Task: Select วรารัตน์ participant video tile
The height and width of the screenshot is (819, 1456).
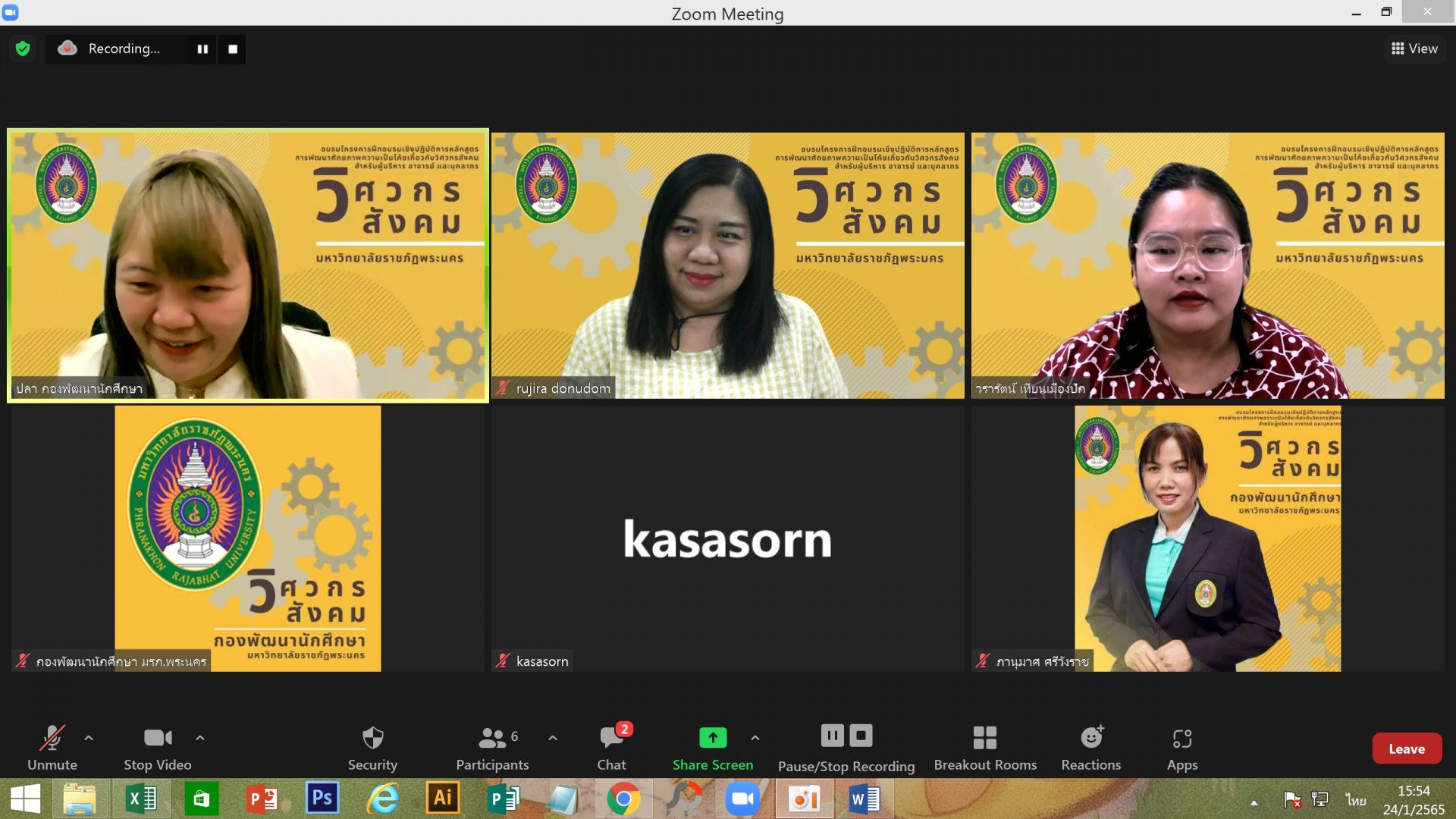Action: point(1208,265)
